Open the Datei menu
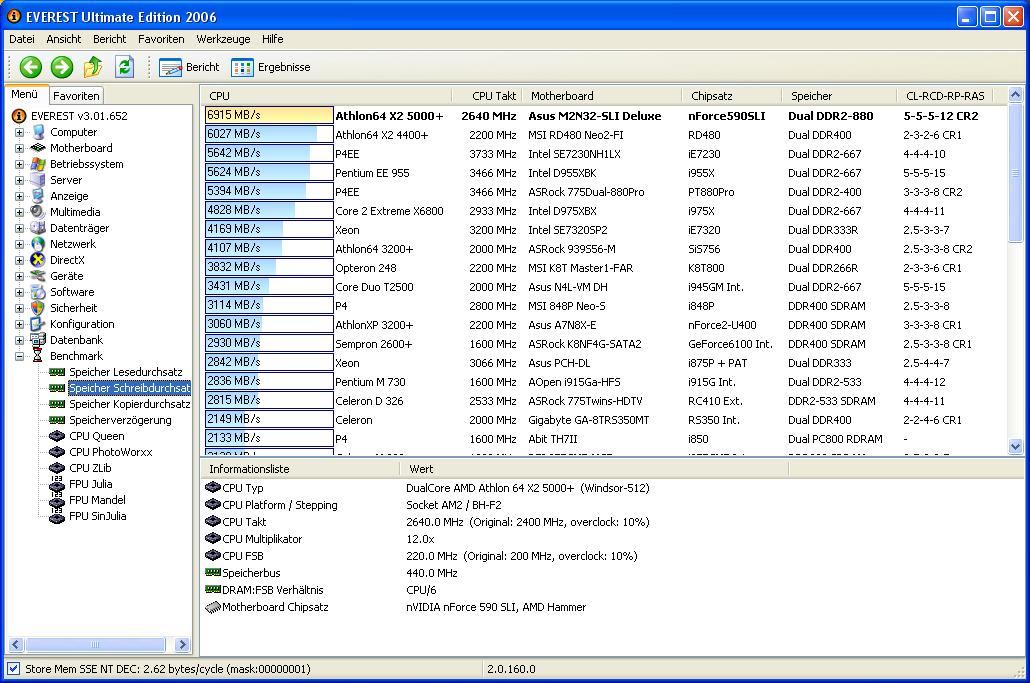 [x=22, y=39]
